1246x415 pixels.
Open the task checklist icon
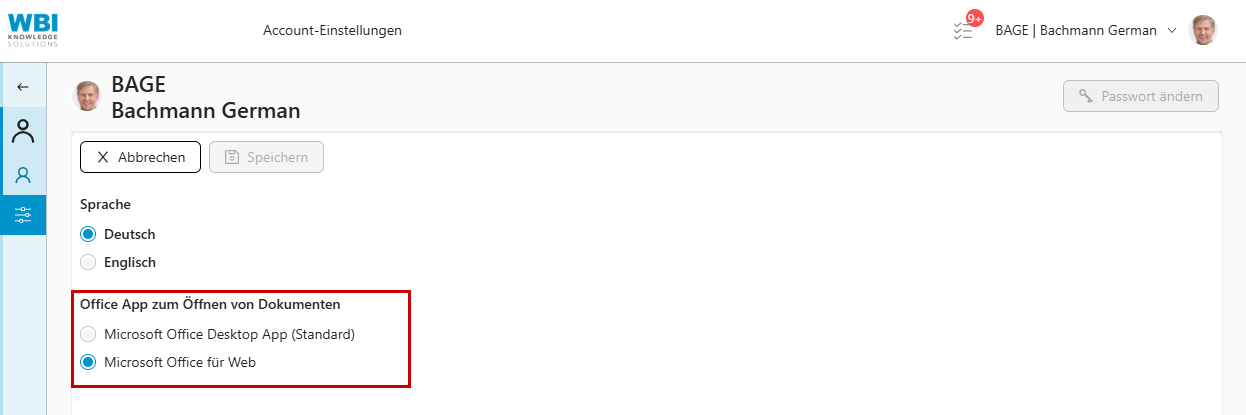click(x=962, y=32)
